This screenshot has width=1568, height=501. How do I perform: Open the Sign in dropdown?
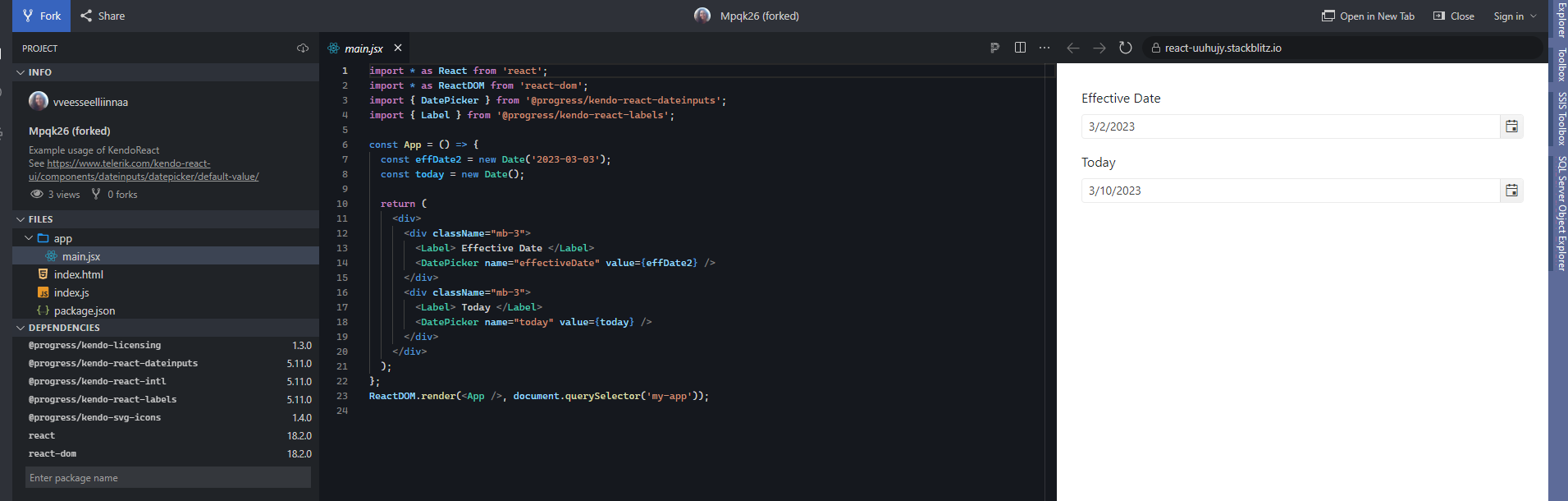pyautogui.click(x=1514, y=16)
